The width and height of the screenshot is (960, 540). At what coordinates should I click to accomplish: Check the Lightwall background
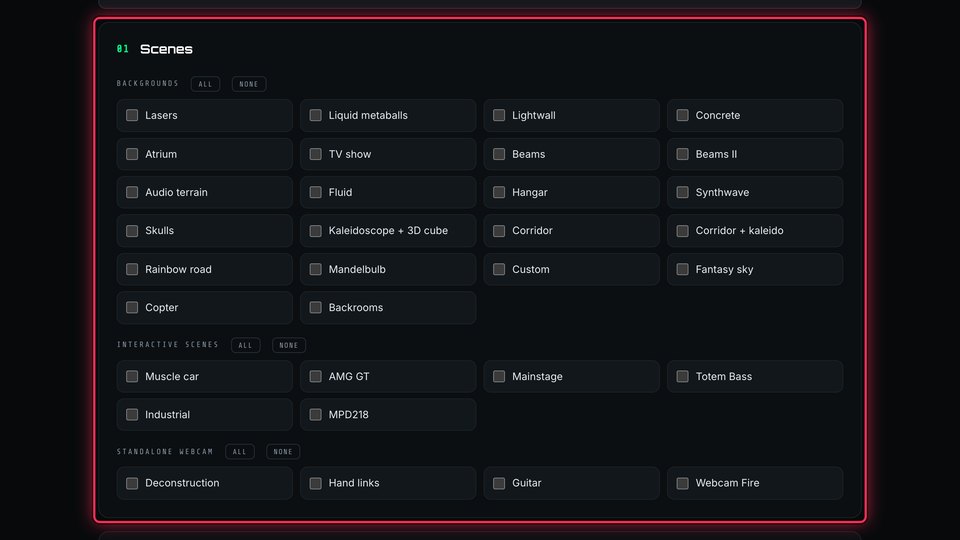point(499,115)
